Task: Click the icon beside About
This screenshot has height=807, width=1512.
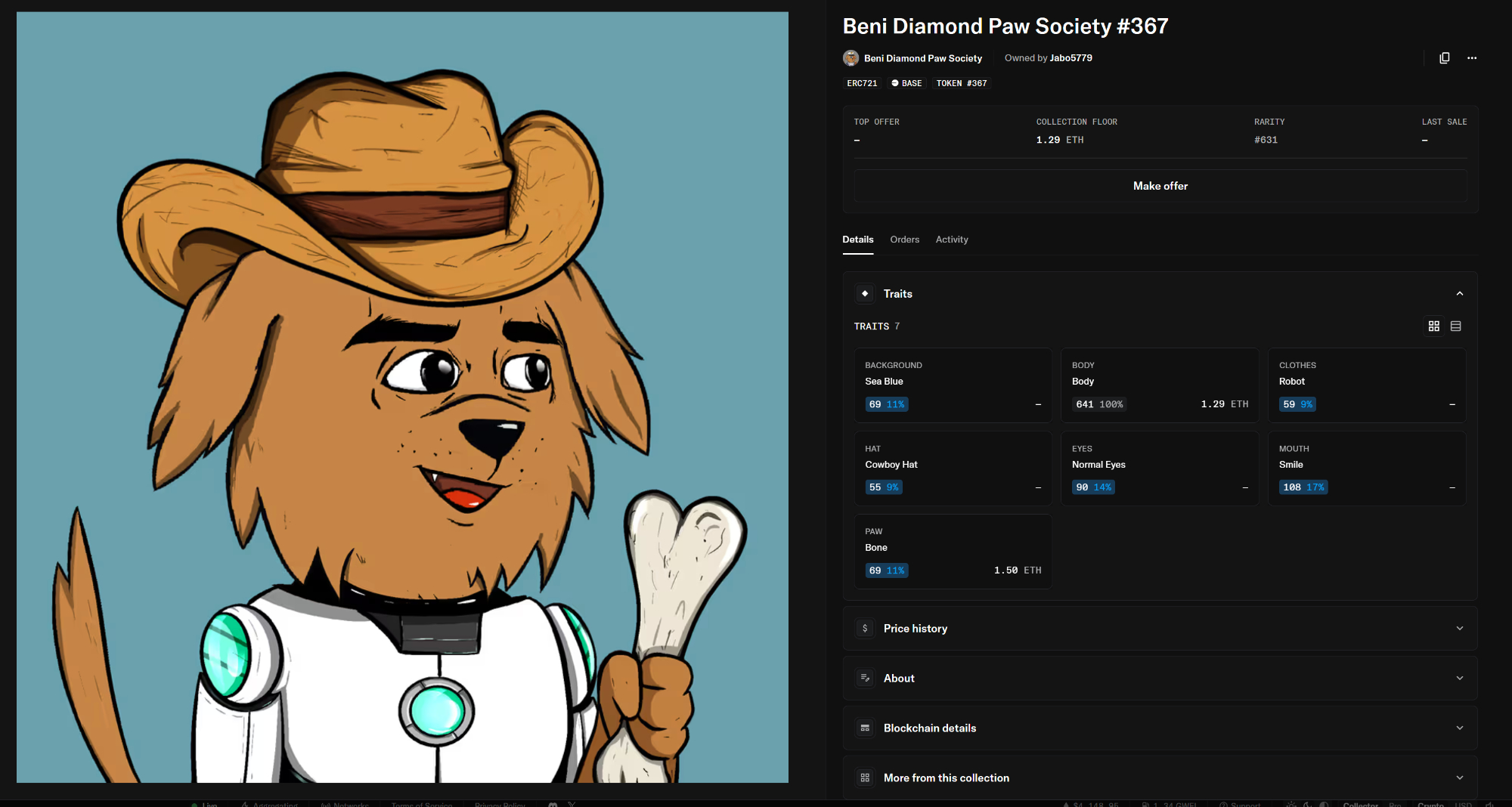Action: tap(865, 678)
